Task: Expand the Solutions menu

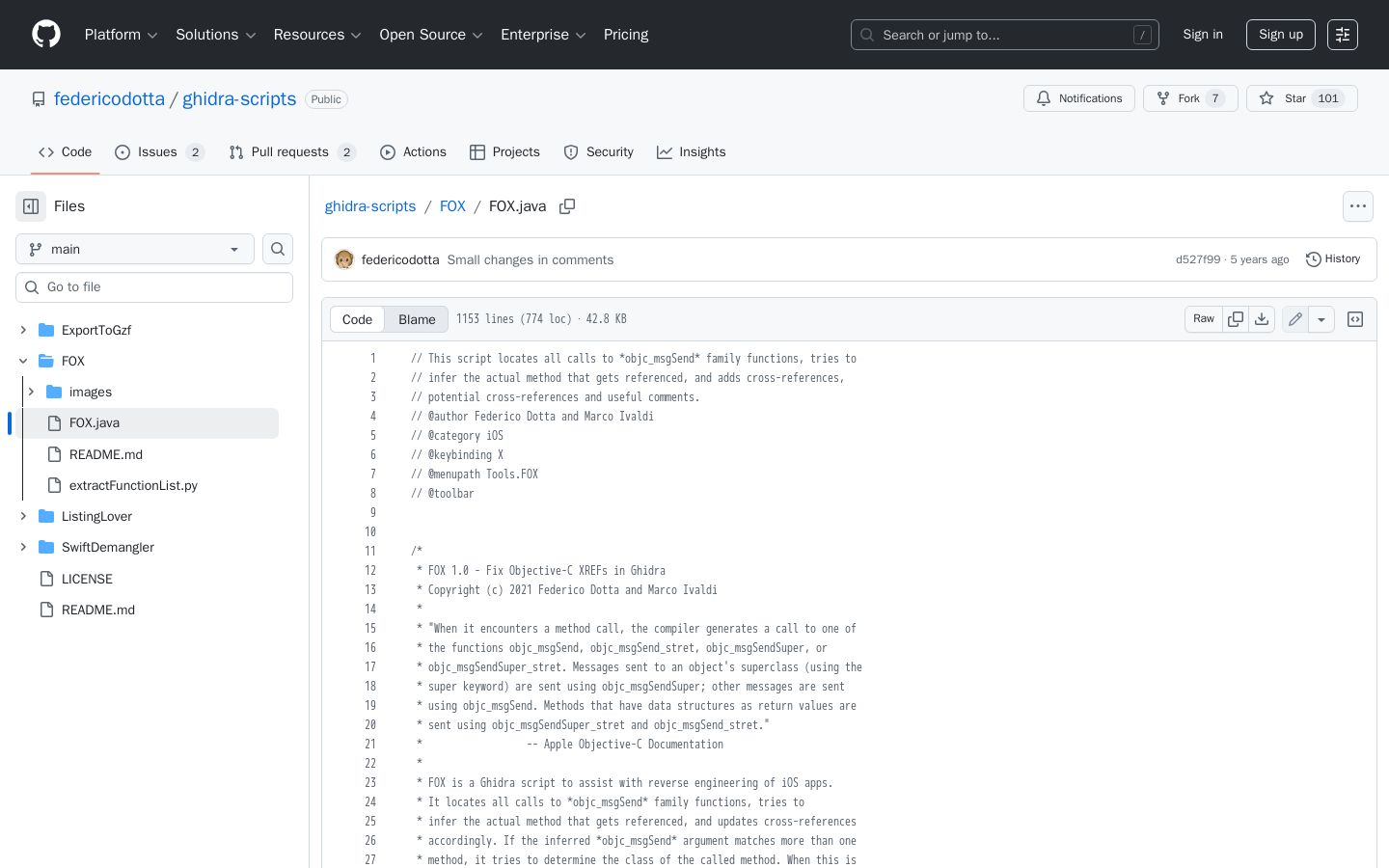Action: (216, 35)
